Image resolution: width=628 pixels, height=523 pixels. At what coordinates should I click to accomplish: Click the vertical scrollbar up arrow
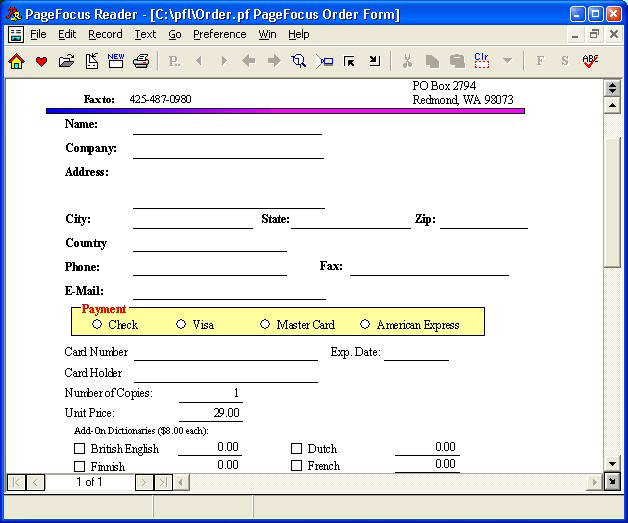click(612, 105)
